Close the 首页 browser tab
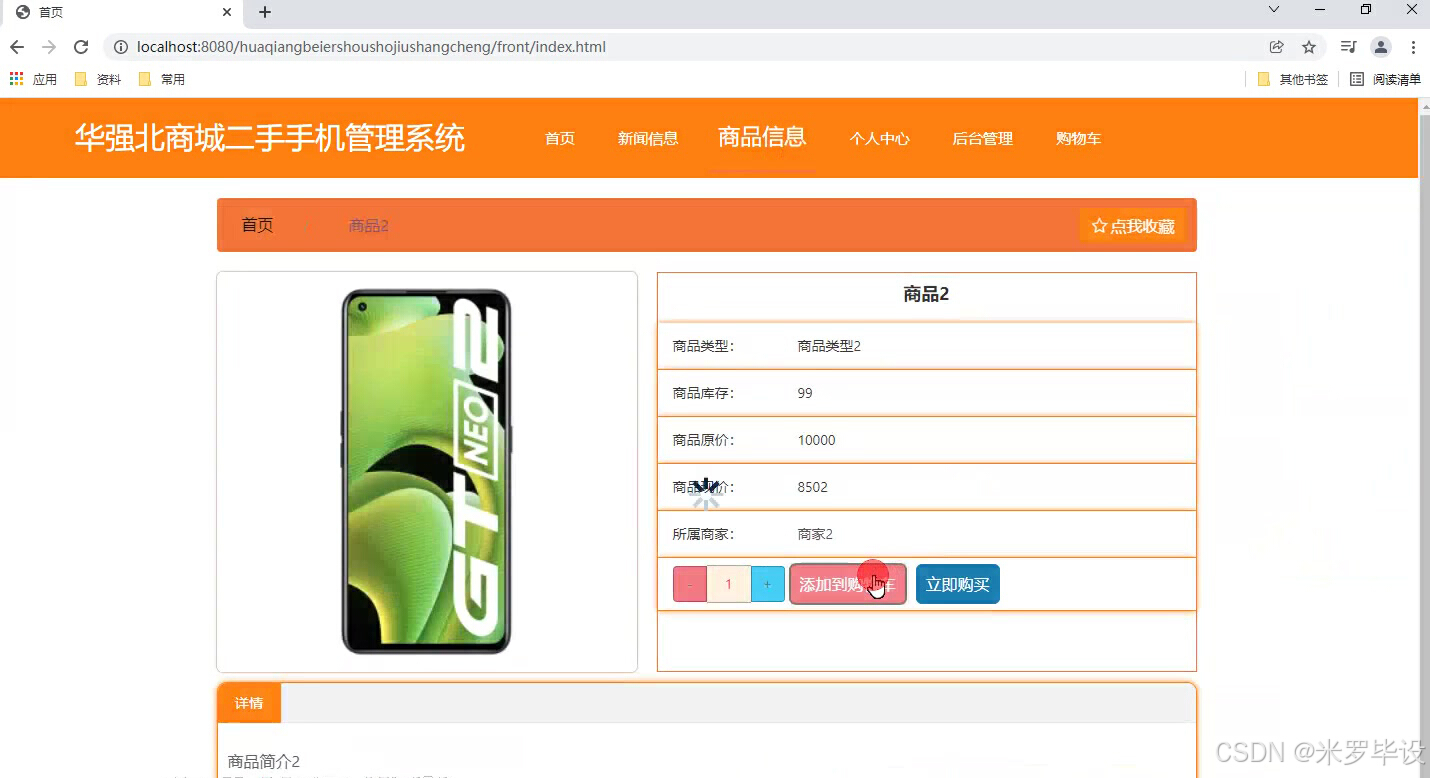 (227, 12)
